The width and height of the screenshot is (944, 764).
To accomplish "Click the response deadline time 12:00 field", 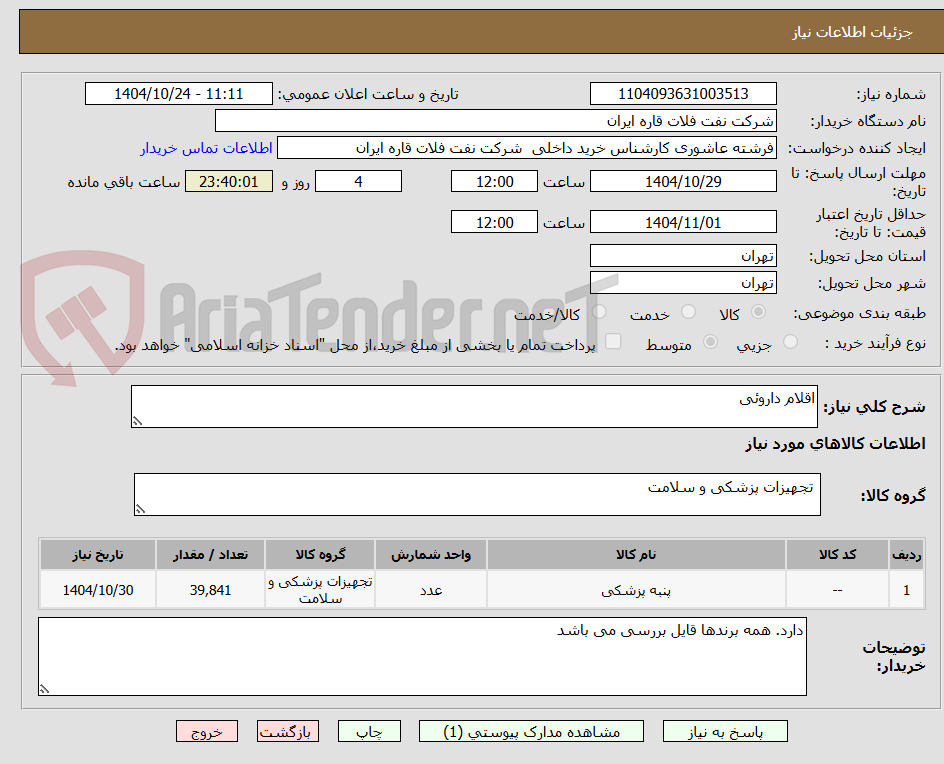I will pyautogui.click(x=494, y=181).
